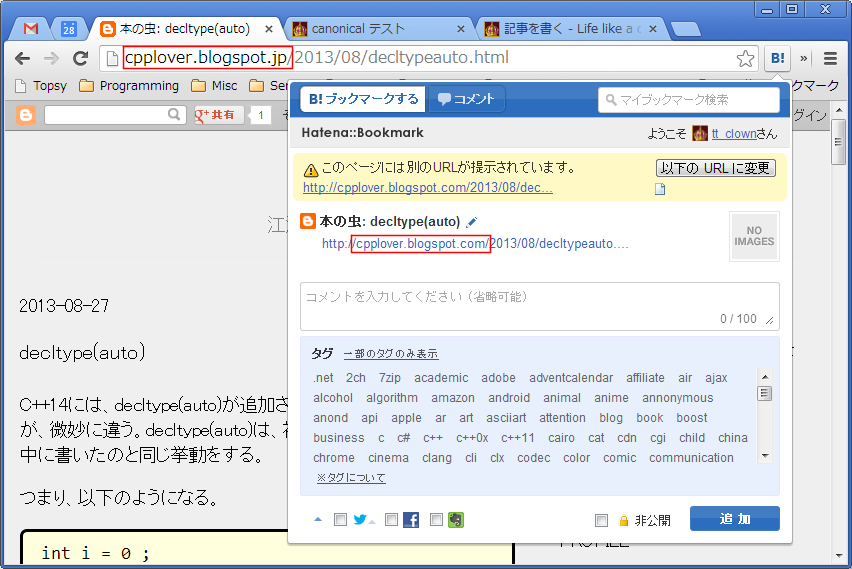Select the boost tag

(692, 418)
